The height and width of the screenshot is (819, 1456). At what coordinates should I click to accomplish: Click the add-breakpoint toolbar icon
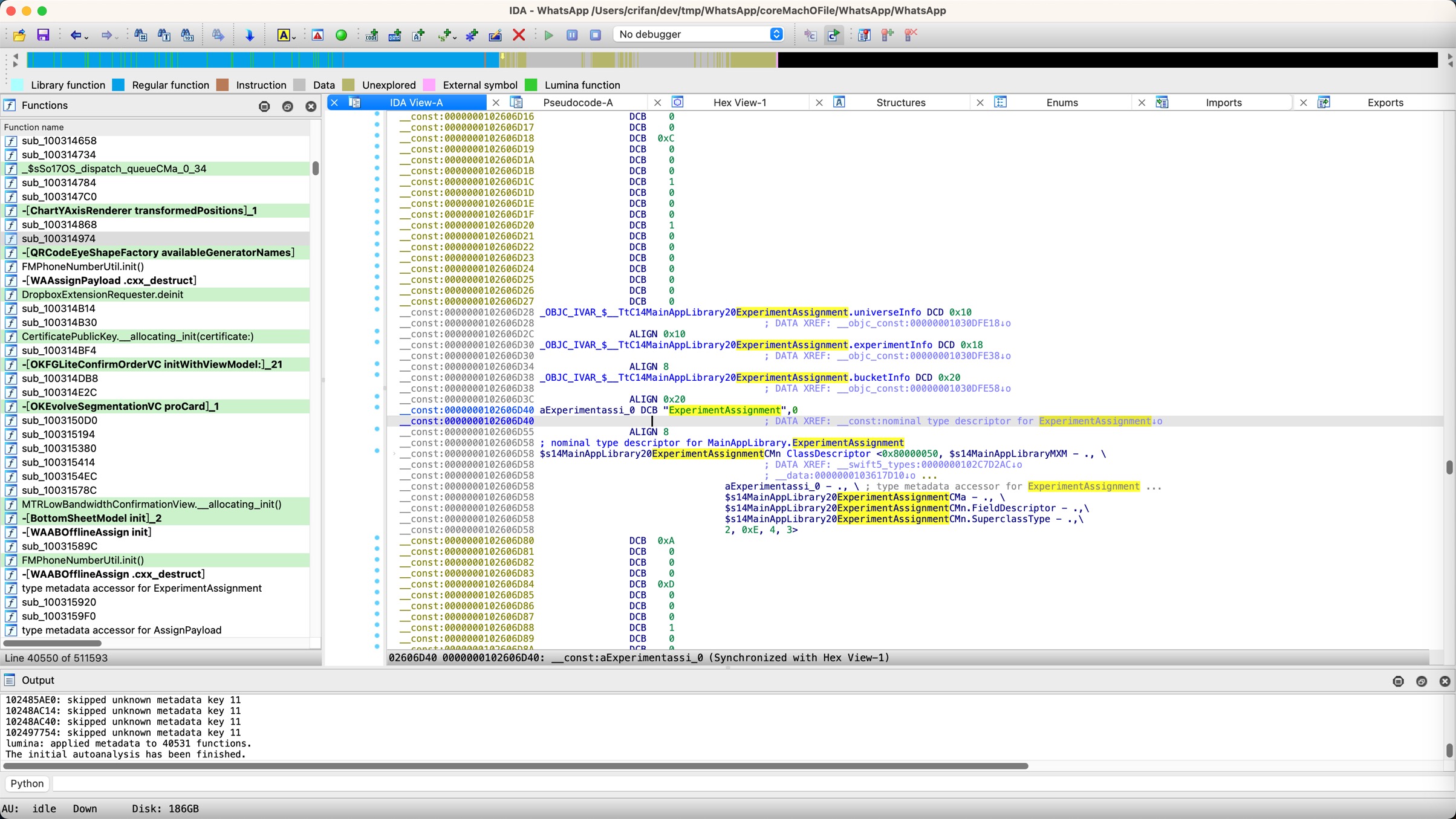click(x=888, y=35)
